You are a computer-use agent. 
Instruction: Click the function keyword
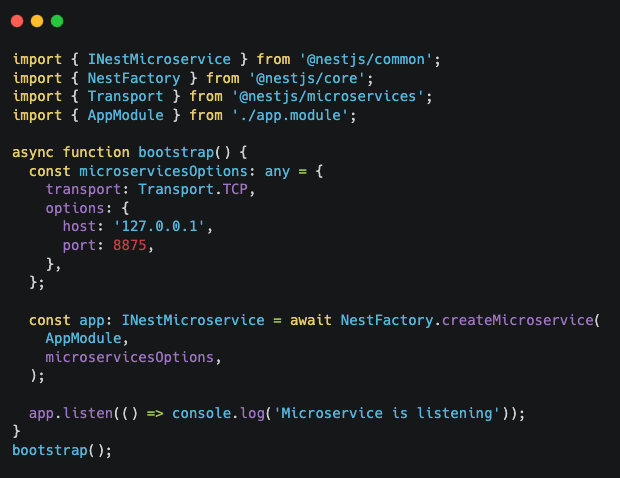[x=96, y=152]
